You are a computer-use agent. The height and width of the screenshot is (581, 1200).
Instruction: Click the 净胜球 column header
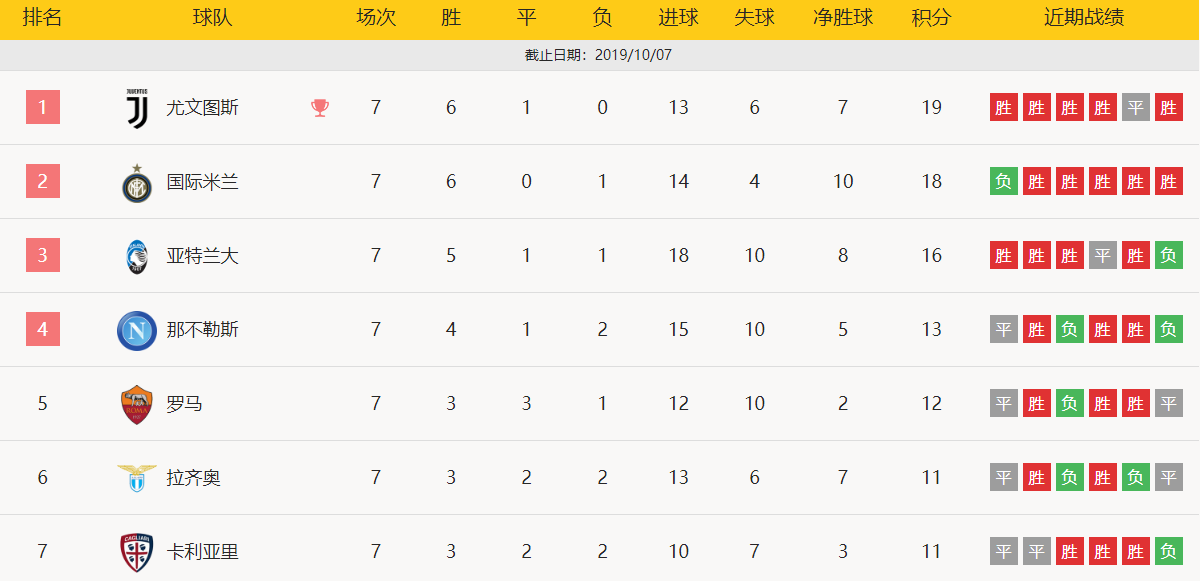coord(843,18)
